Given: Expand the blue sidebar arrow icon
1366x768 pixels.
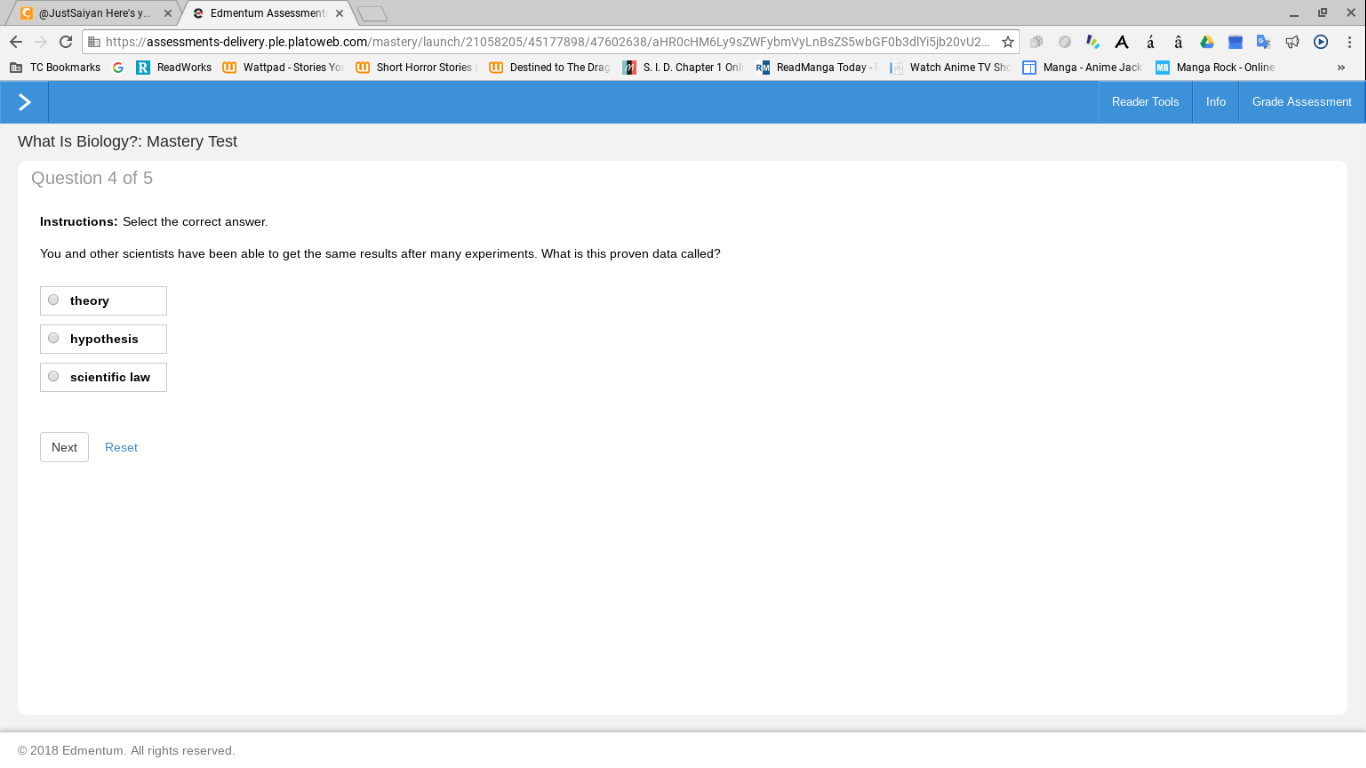Looking at the screenshot, I should point(24,102).
